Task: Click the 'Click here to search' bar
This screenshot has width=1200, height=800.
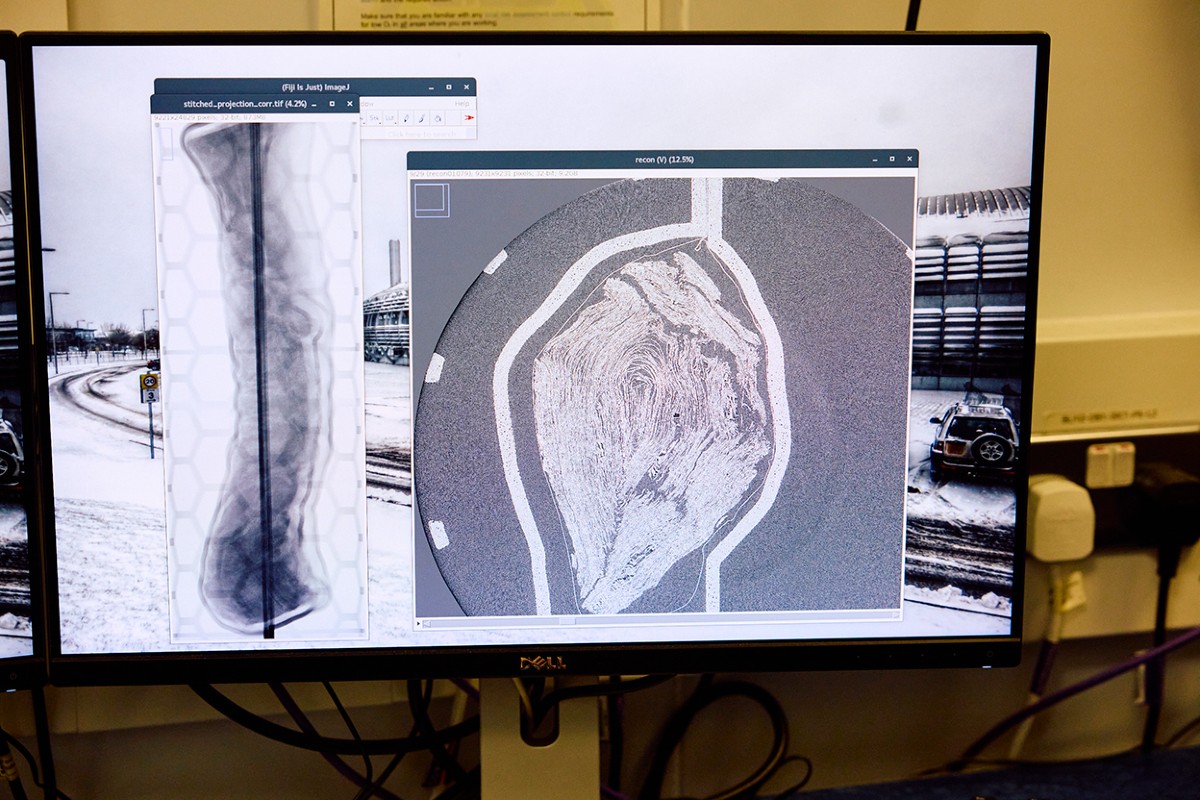Action: tap(420, 134)
